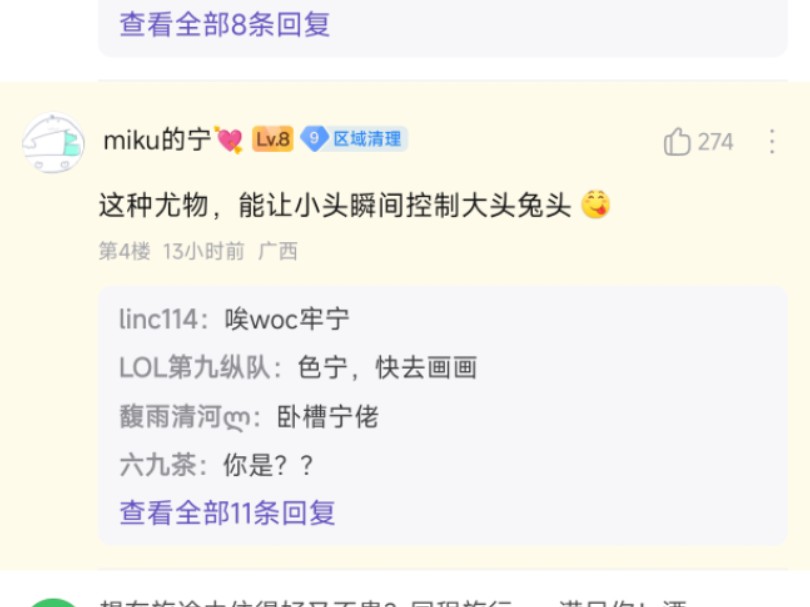
Task: Open username miku的宁 profile link
Action: pyautogui.click(x=157, y=139)
